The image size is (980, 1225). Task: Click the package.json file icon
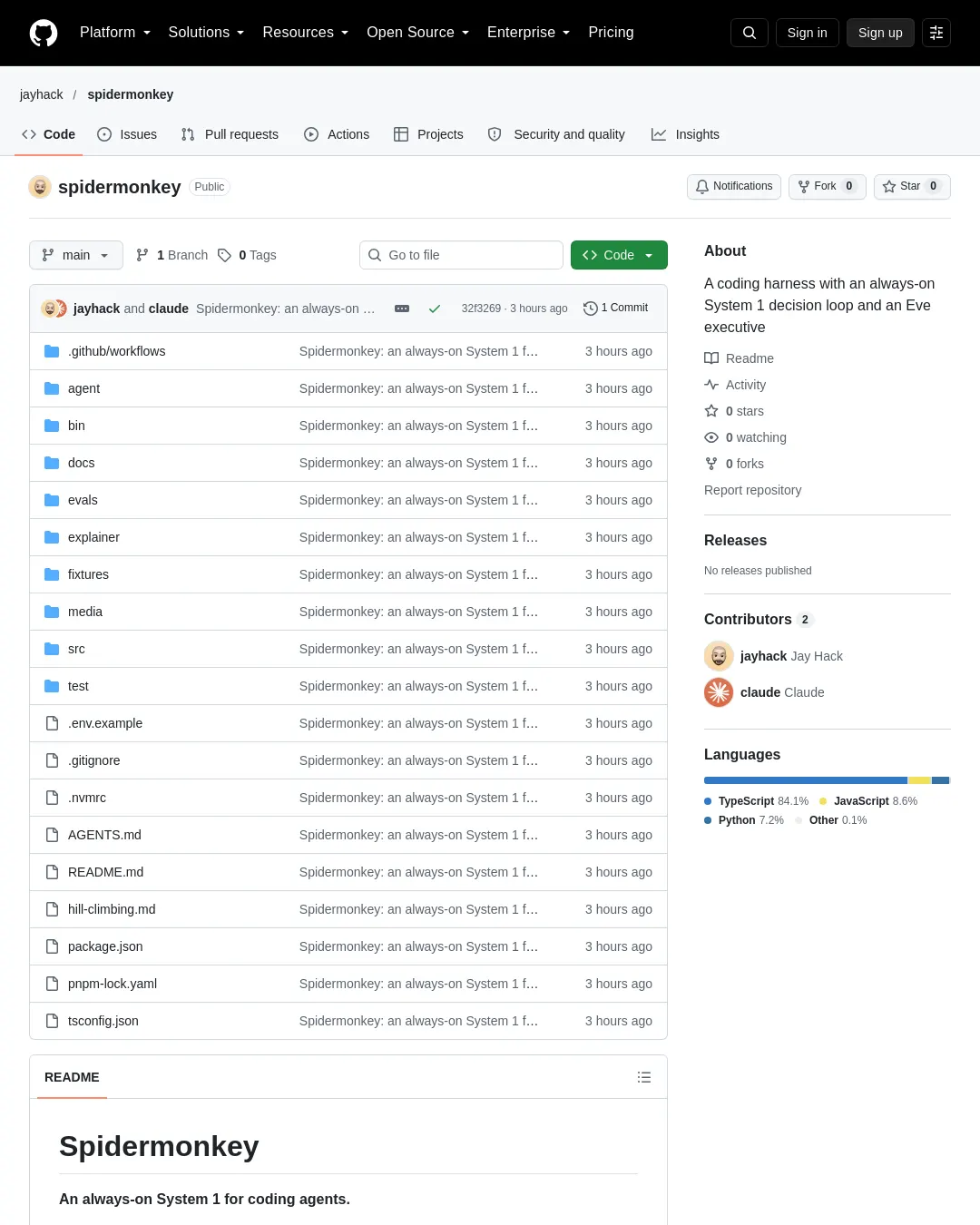(52, 946)
